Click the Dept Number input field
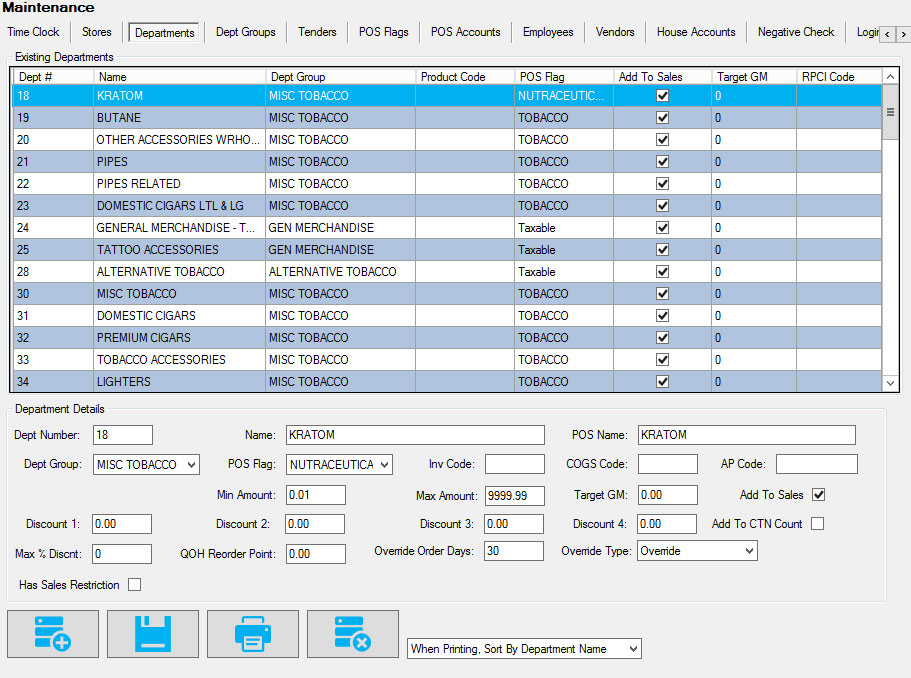 pos(123,435)
